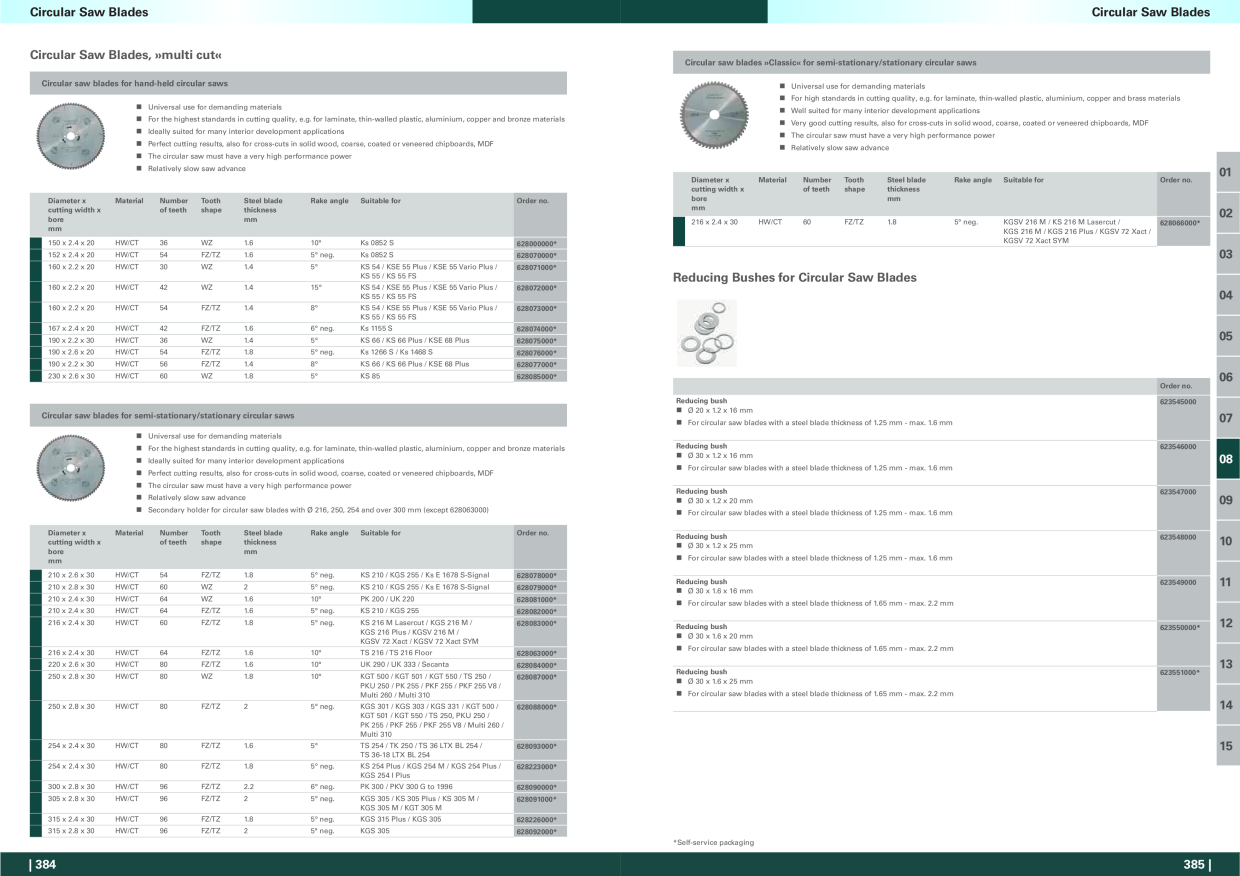1240x876 pixels.
Task: Select order number 628091000*
Action: pos(536,800)
